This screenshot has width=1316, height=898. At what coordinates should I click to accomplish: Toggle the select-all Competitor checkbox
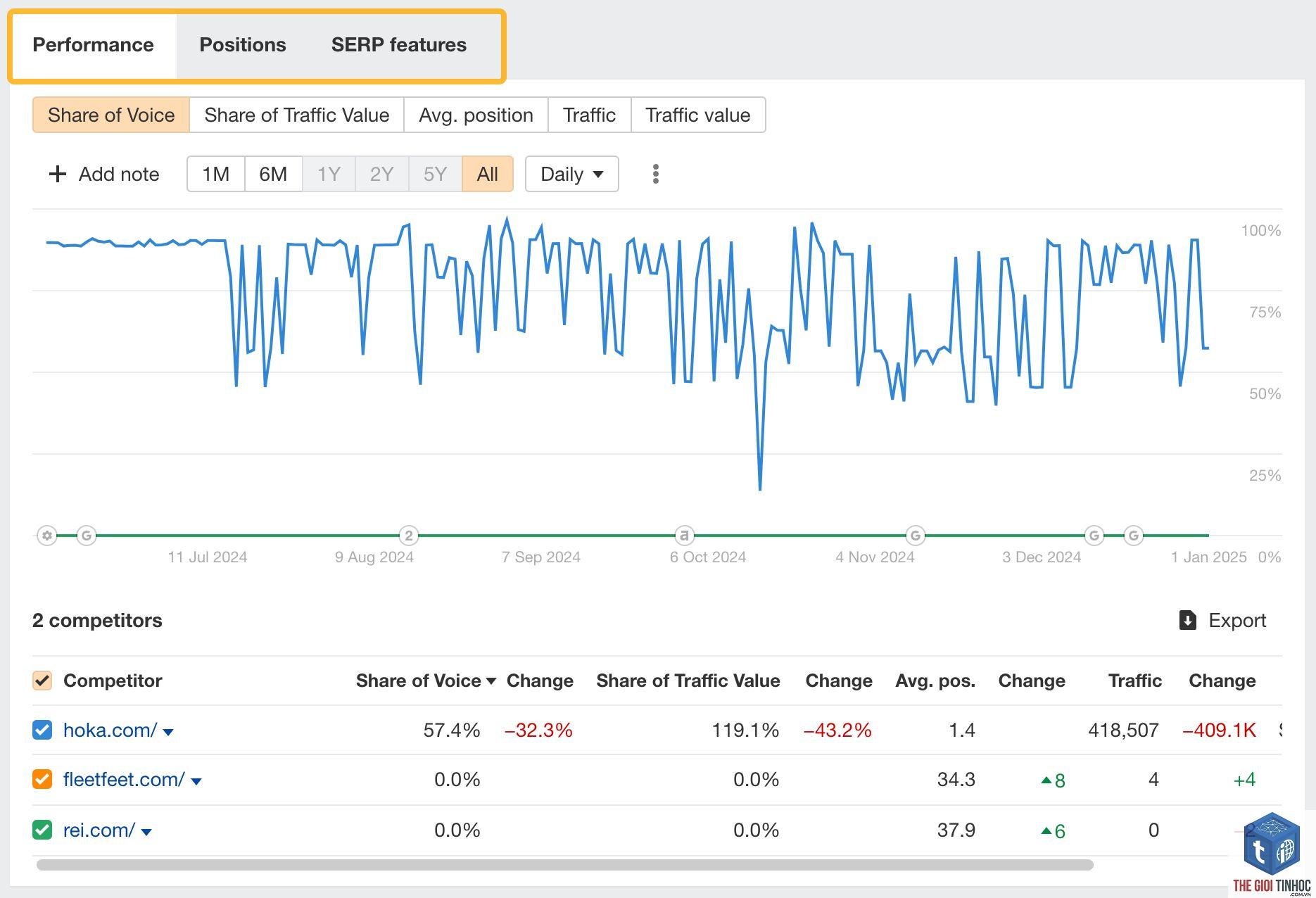tap(42, 681)
